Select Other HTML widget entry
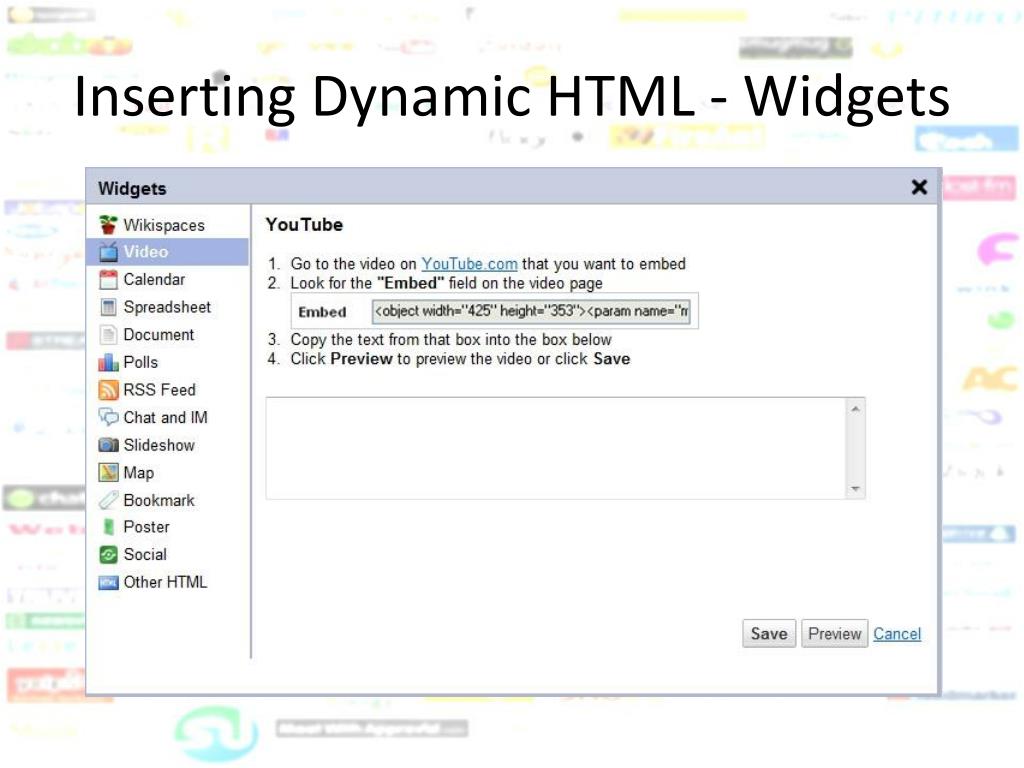The width and height of the screenshot is (1024, 768). point(165,582)
